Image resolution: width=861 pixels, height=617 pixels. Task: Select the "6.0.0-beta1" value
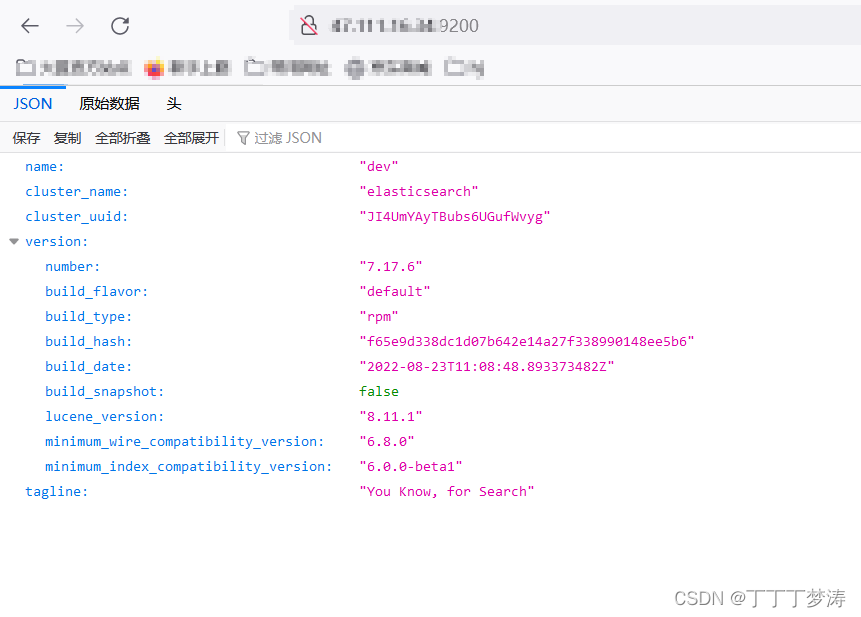[411, 467]
